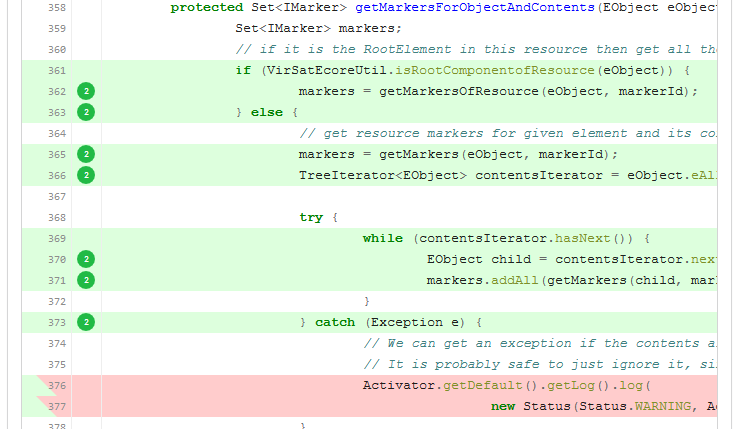739x429 pixels.
Task: Click 'Exception e' in the catch clause
Action: point(415,322)
